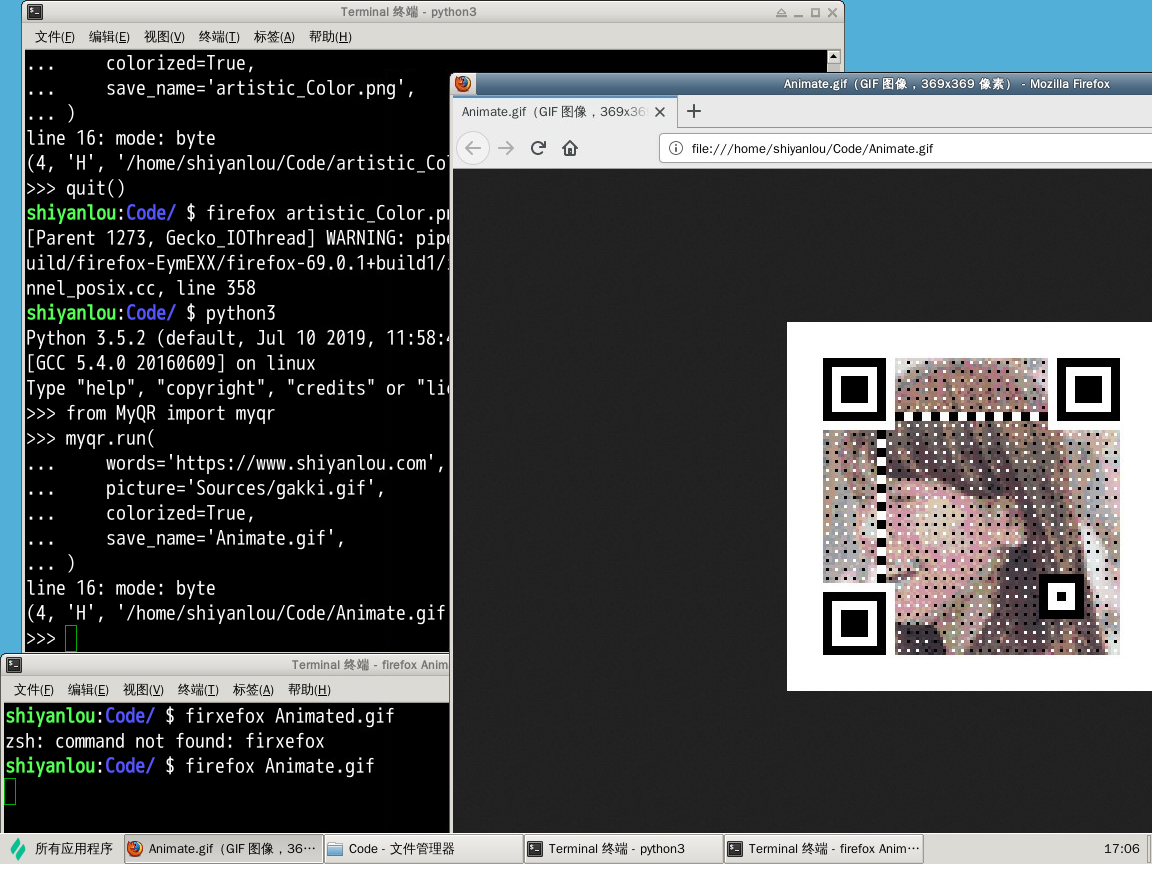This screenshot has width=1152, height=896.
Task: Click Firefox logo icon in title bar
Action: (463, 83)
